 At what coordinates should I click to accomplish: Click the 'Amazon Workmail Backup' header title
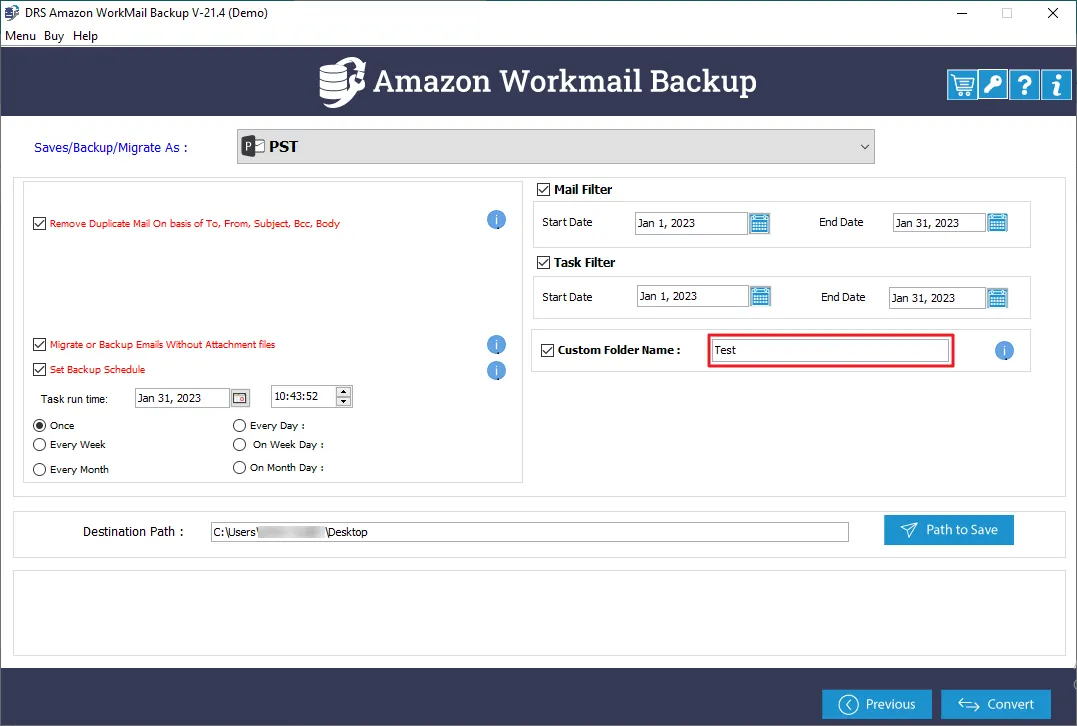565,82
